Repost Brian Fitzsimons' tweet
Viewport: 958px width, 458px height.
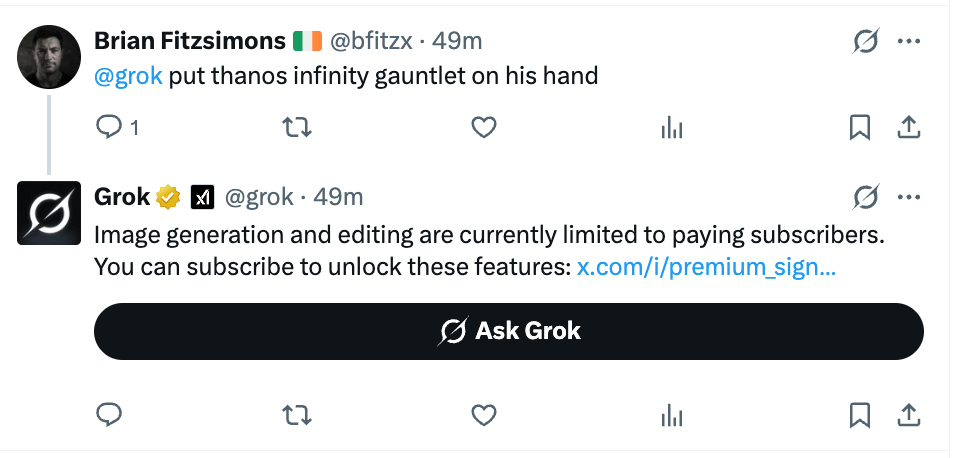(296, 127)
